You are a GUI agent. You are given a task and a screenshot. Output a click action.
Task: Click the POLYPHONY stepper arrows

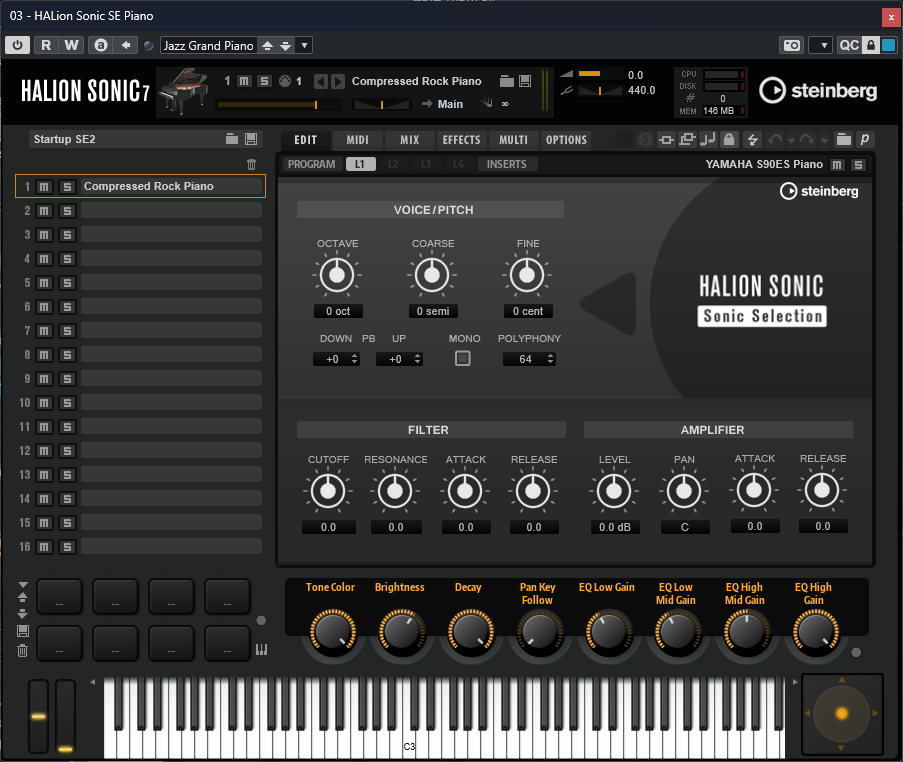(551, 359)
